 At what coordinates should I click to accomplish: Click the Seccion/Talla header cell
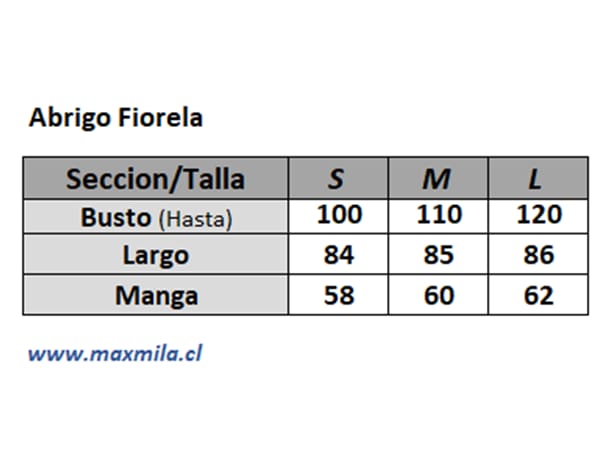click(x=156, y=178)
